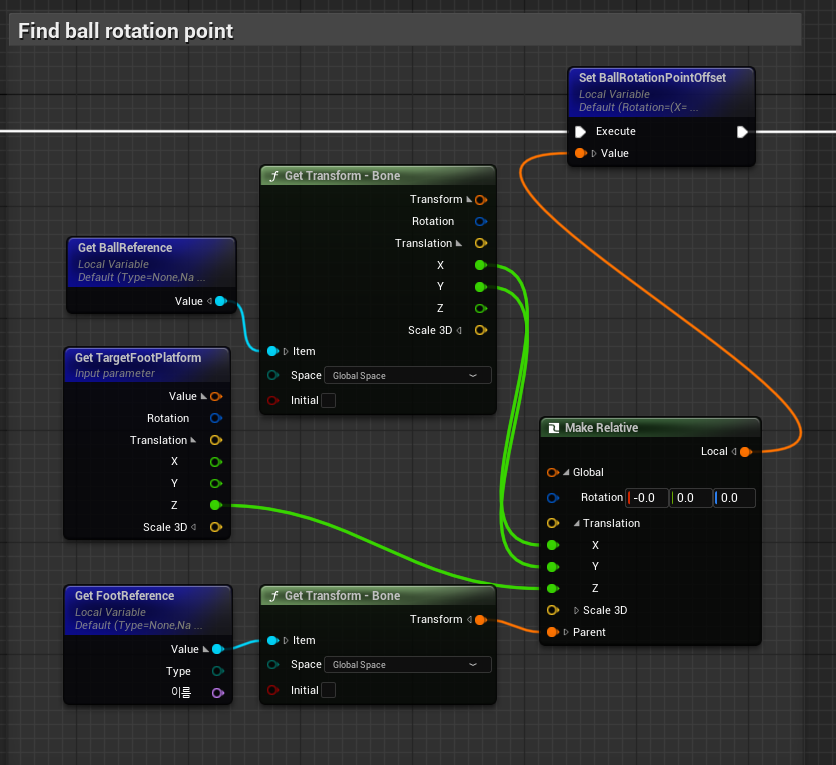Open Space dropdown in the lower Get Transform node
Screen dimensions: 836x765
pyautogui.click(x=407, y=665)
